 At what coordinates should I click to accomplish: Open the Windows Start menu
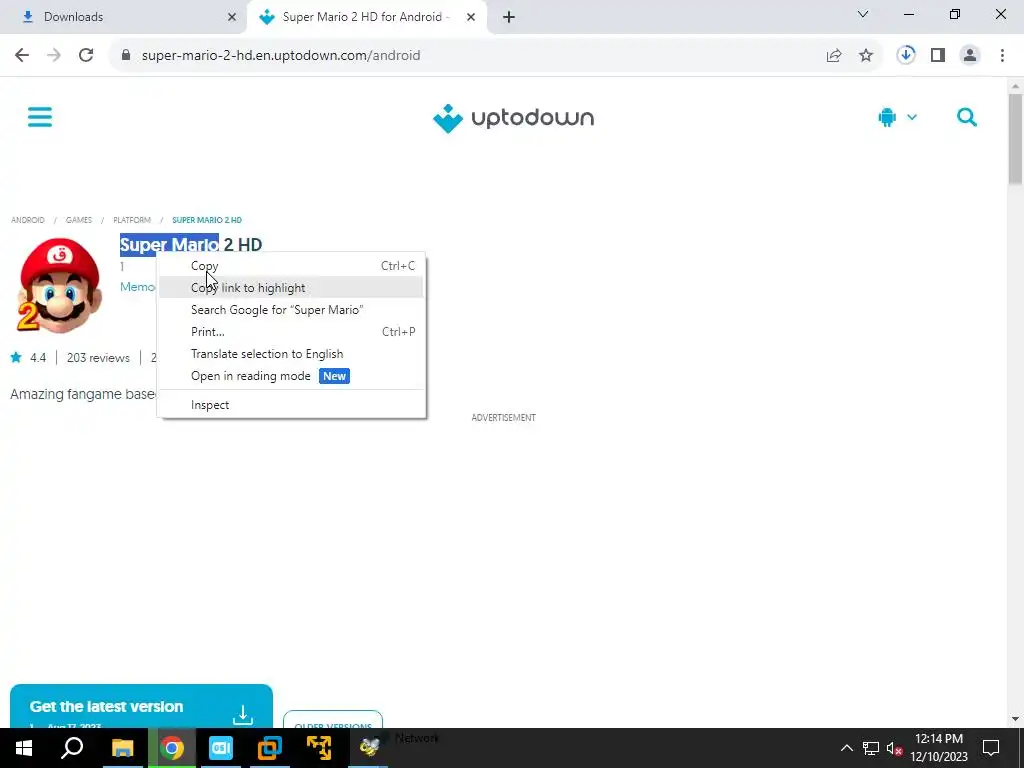(x=24, y=748)
